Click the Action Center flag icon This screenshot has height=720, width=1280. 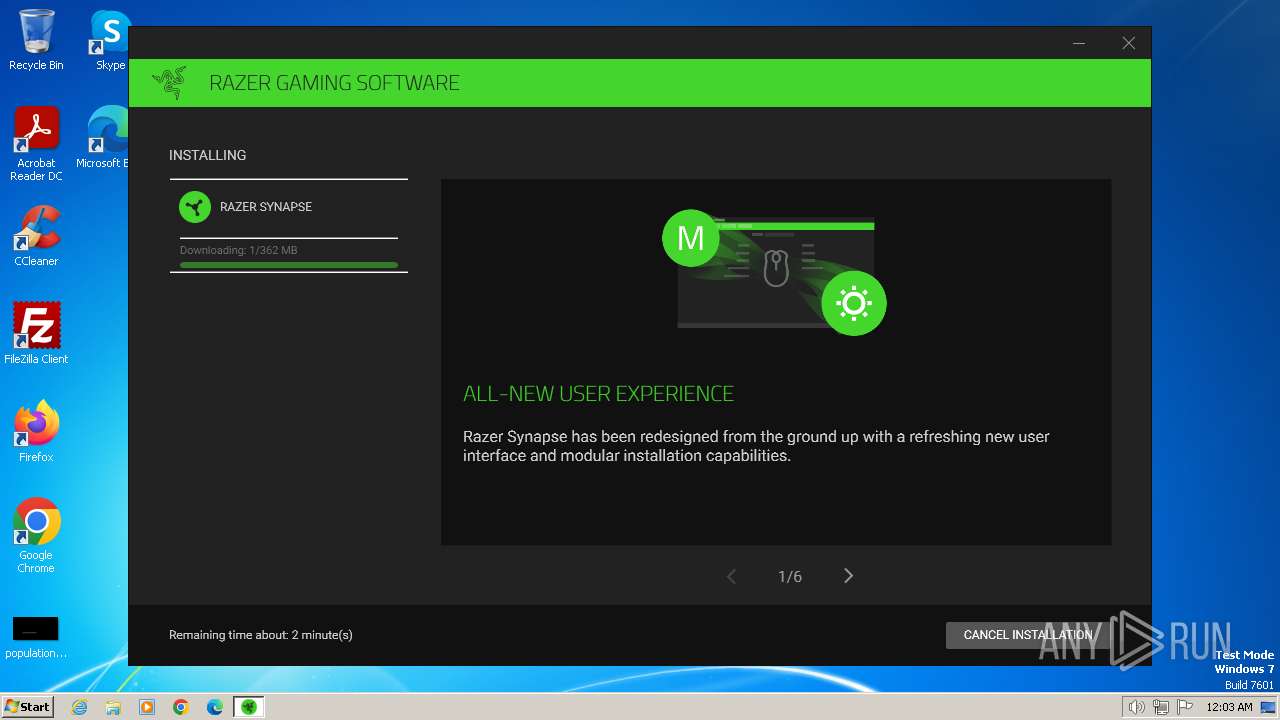point(1185,707)
